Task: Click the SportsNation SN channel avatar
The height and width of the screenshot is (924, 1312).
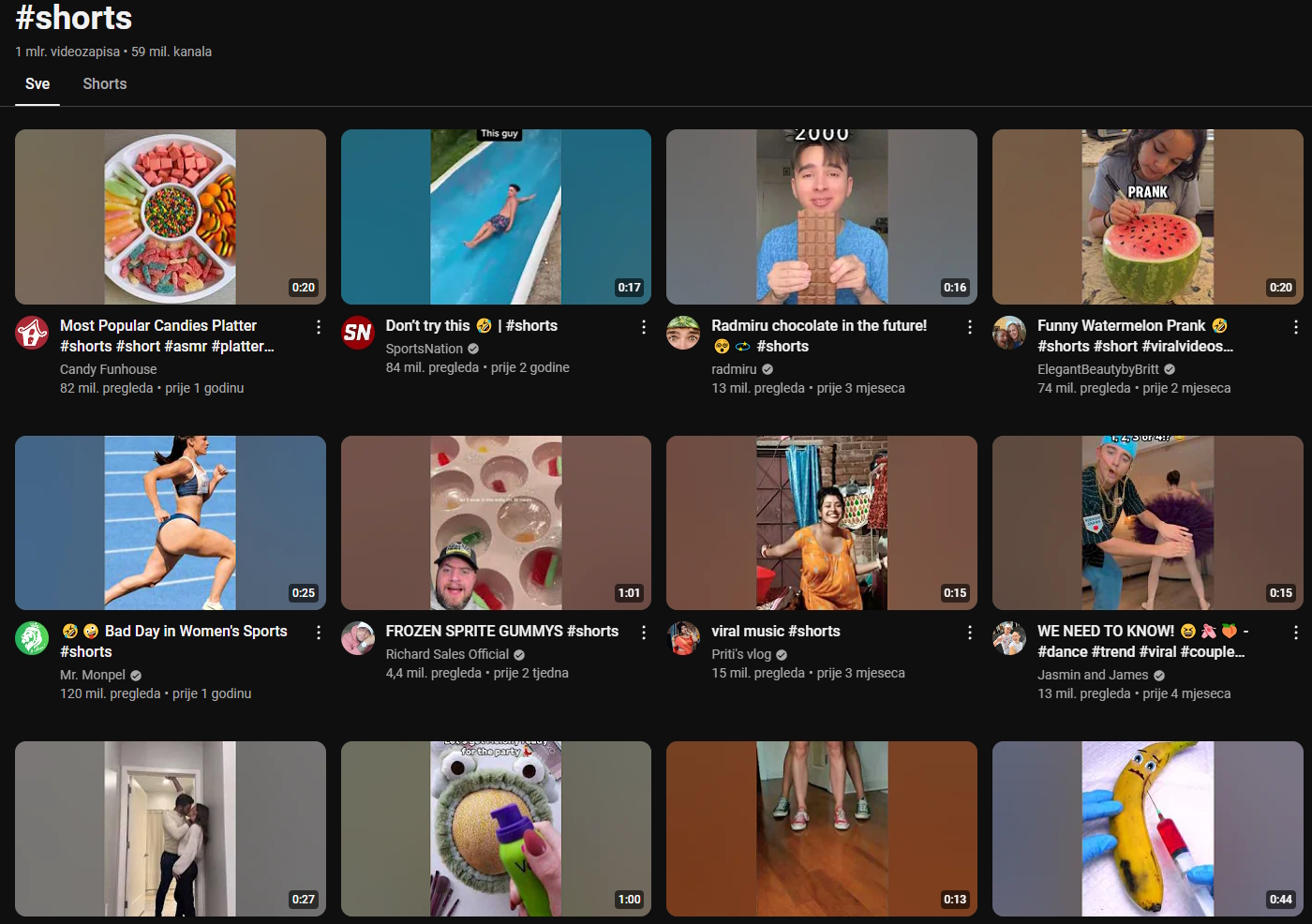Action: (357, 333)
